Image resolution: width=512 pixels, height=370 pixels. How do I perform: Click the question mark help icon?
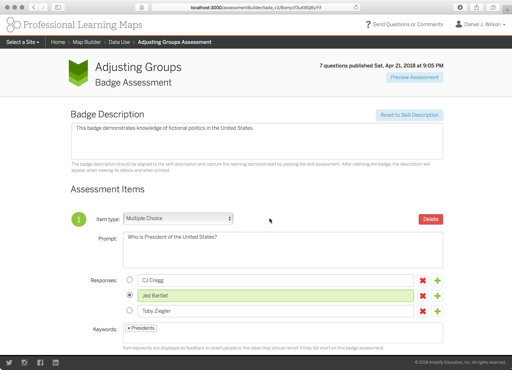click(x=368, y=24)
